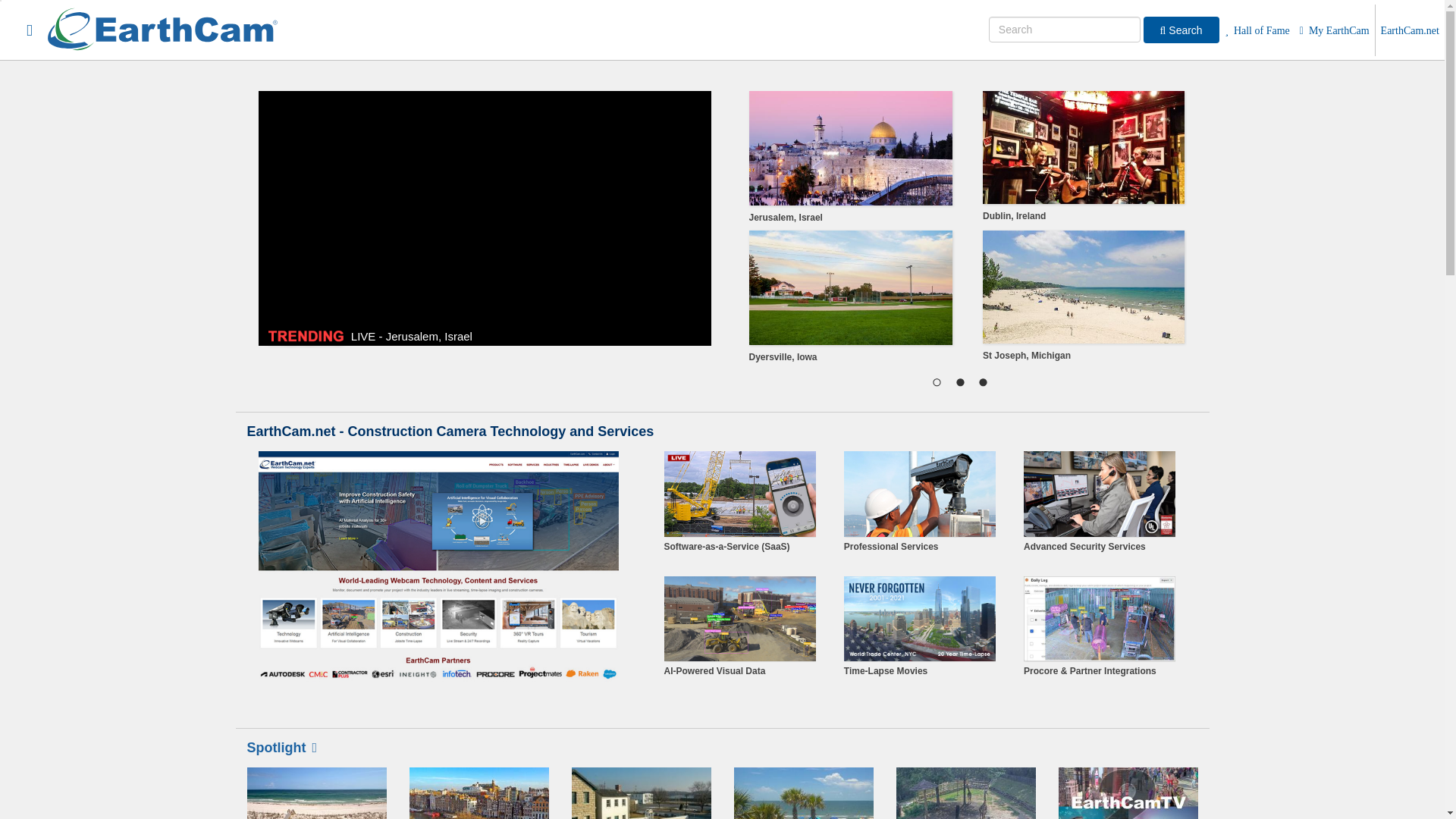Open the hamburger menu icon
Image resolution: width=1456 pixels, height=819 pixels.
(x=30, y=30)
